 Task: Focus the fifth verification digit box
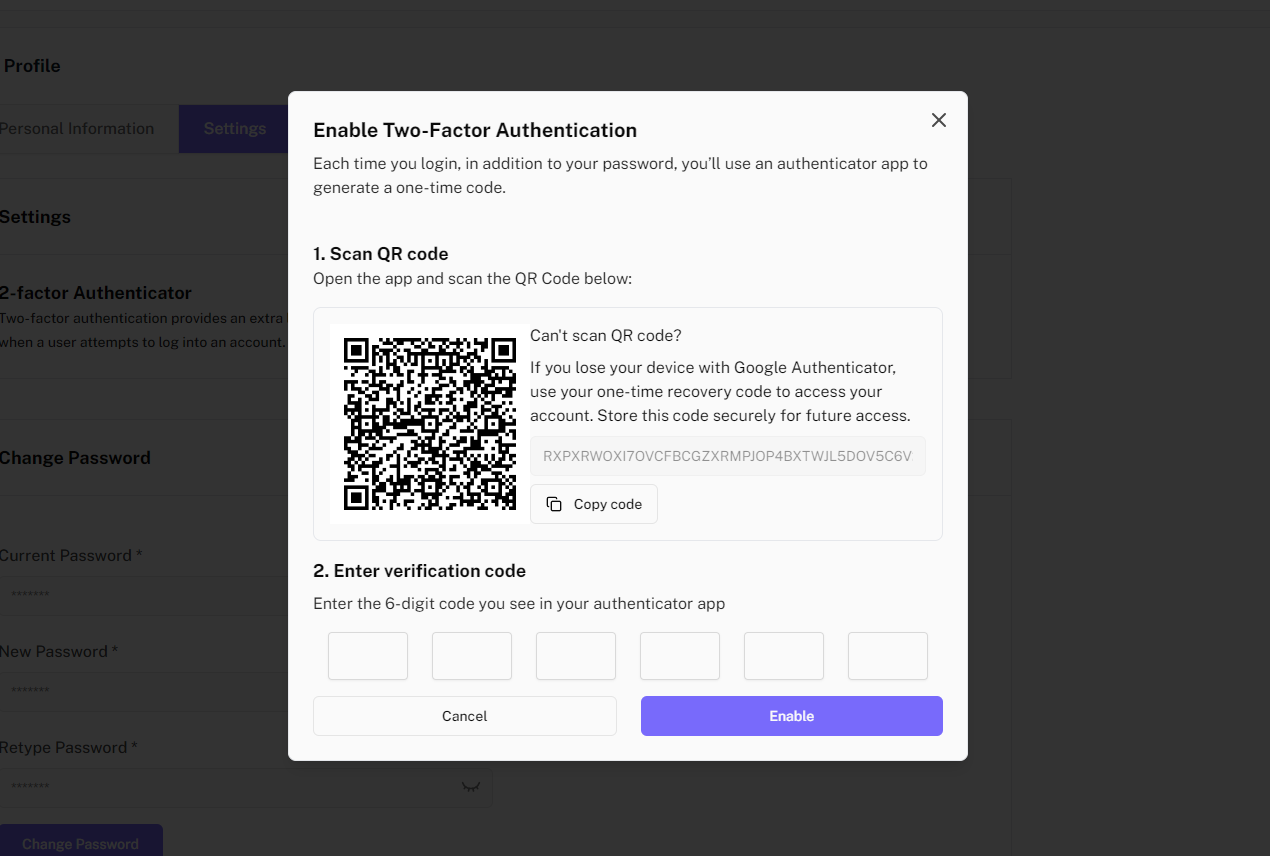[784, 656]
